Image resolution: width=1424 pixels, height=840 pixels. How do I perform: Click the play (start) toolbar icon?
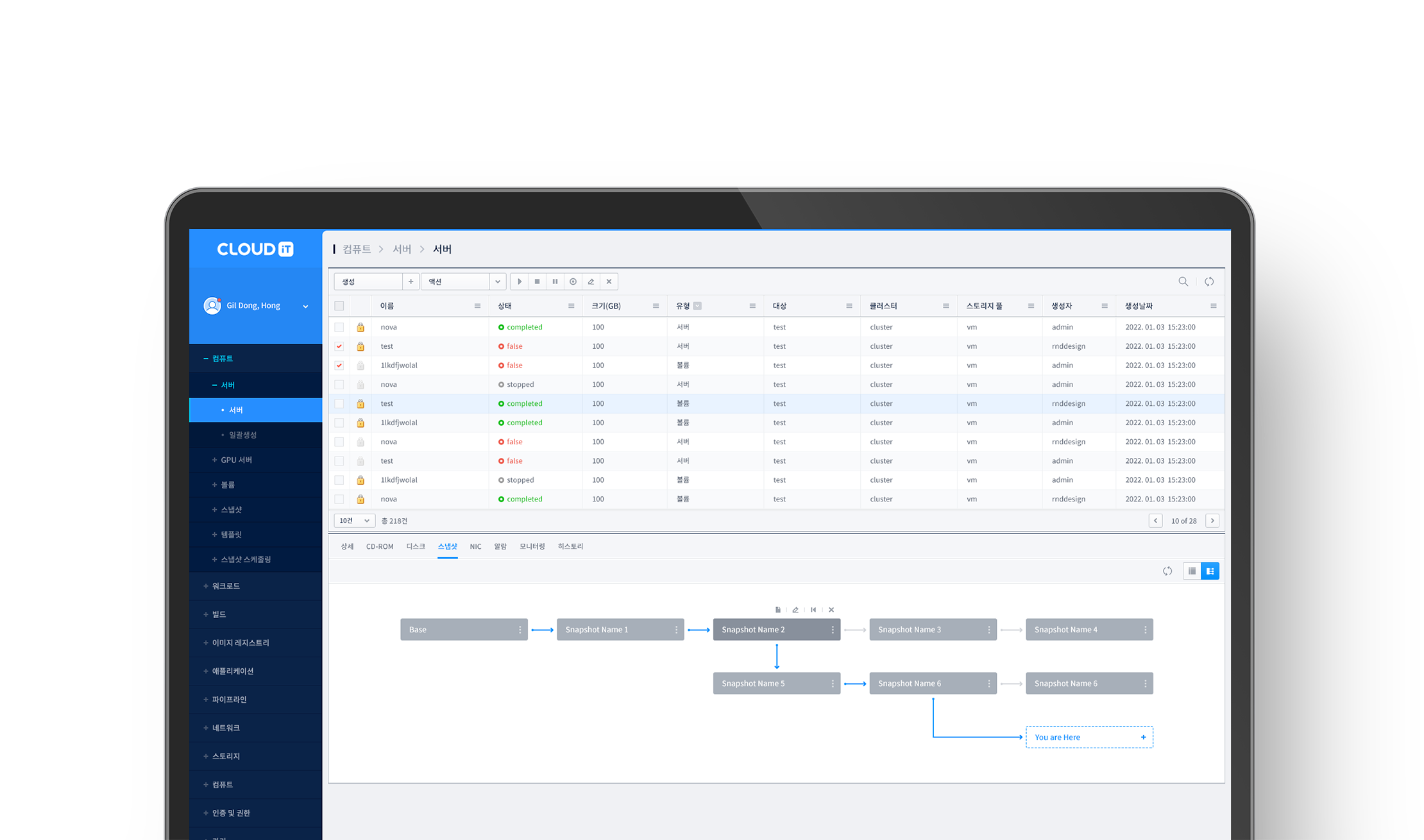pos(520,281)
